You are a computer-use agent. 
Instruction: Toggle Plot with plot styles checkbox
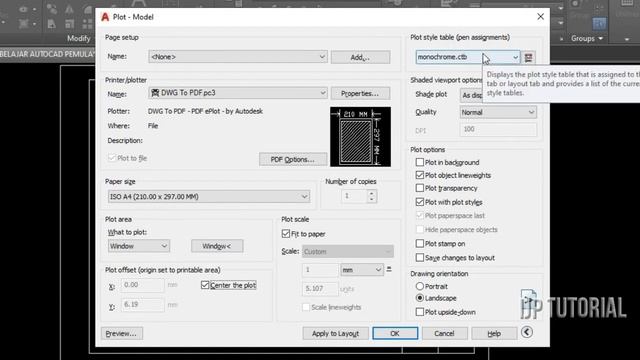coord(420,202)
